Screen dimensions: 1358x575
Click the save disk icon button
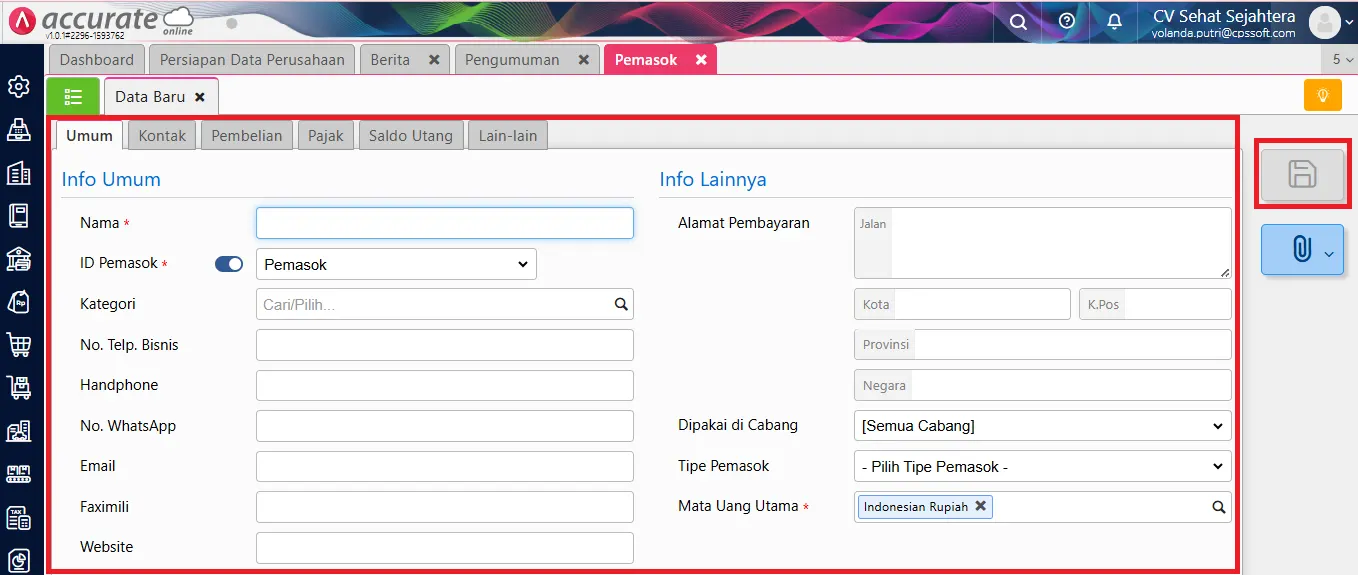pos(1301,175)
